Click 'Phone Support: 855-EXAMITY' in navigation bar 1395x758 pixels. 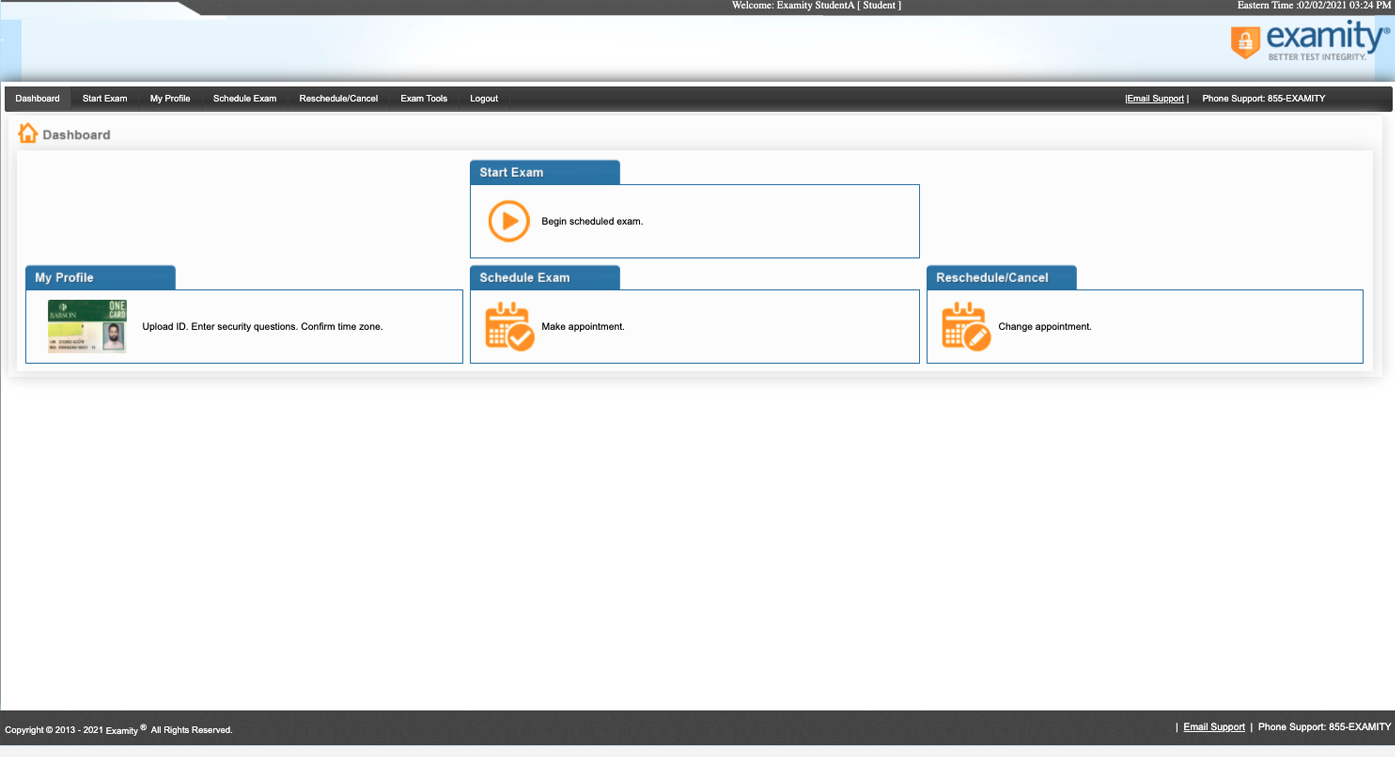tap(1264, 99)
